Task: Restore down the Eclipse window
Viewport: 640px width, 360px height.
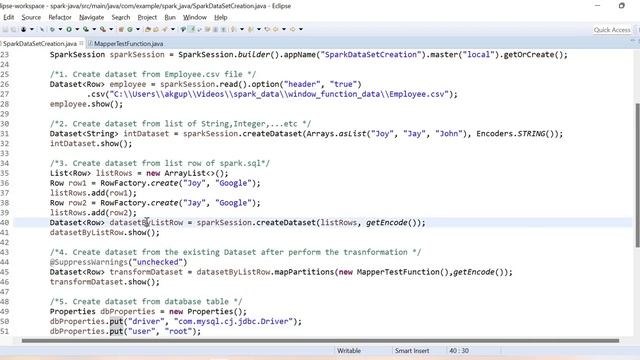Action: click(622, 6)
